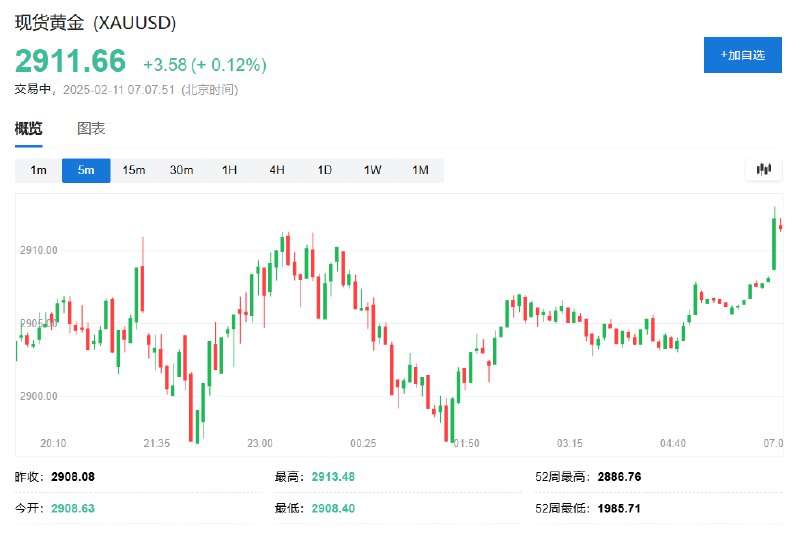Select the 30m timeframe
The image size is (800, 533).
coord(182,170)
